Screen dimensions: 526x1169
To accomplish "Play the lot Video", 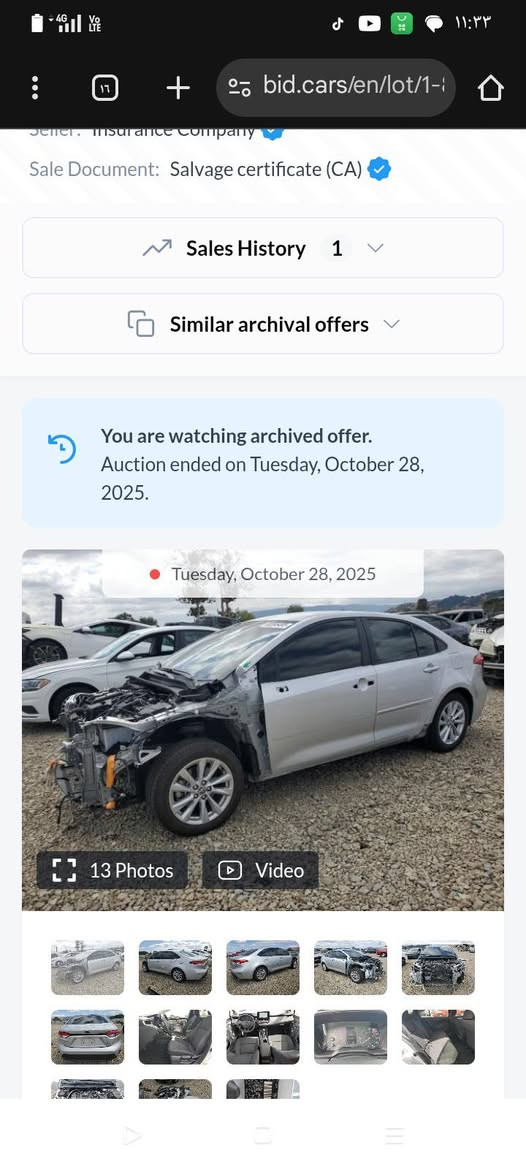I will 260,870.
